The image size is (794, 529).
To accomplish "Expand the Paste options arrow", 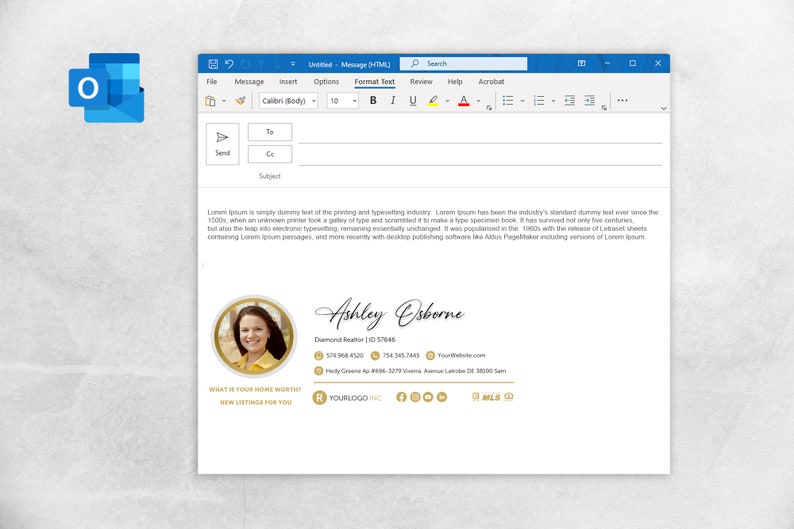I will tap(224, 101).
